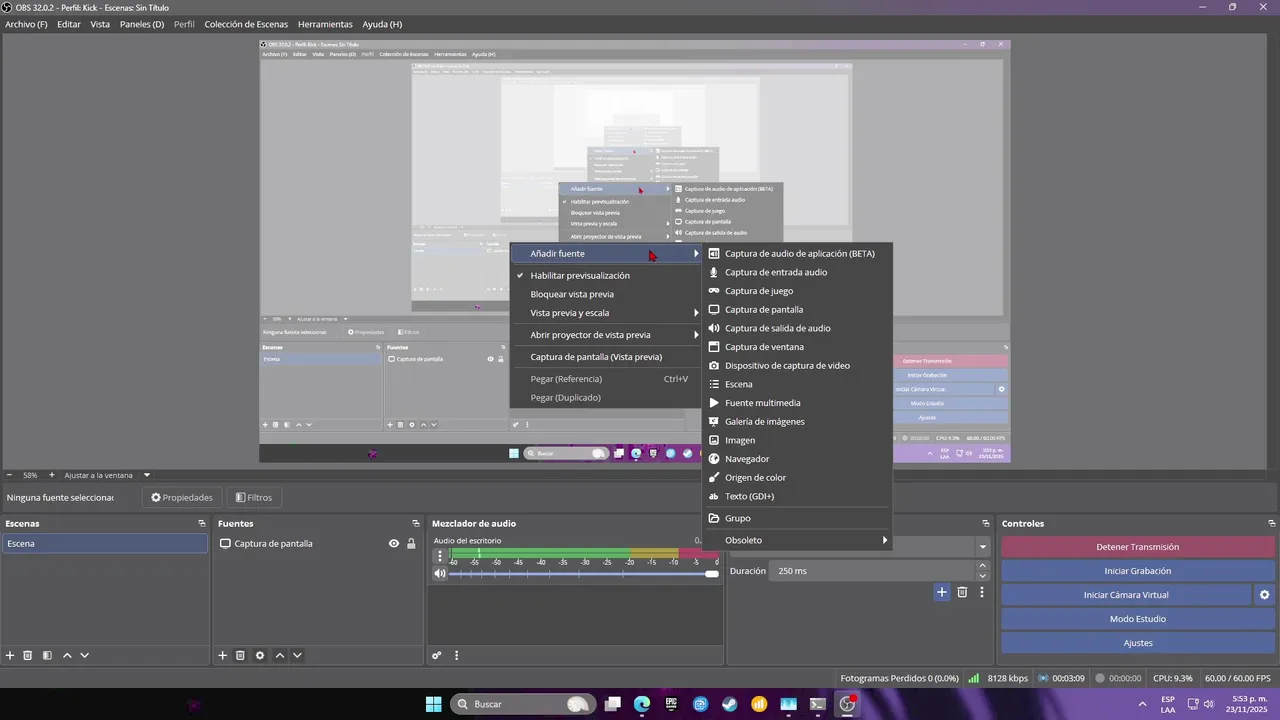The width and height of the screenshot is (1280, 720).
Task: Open the Editar menu
Action: 69,24
